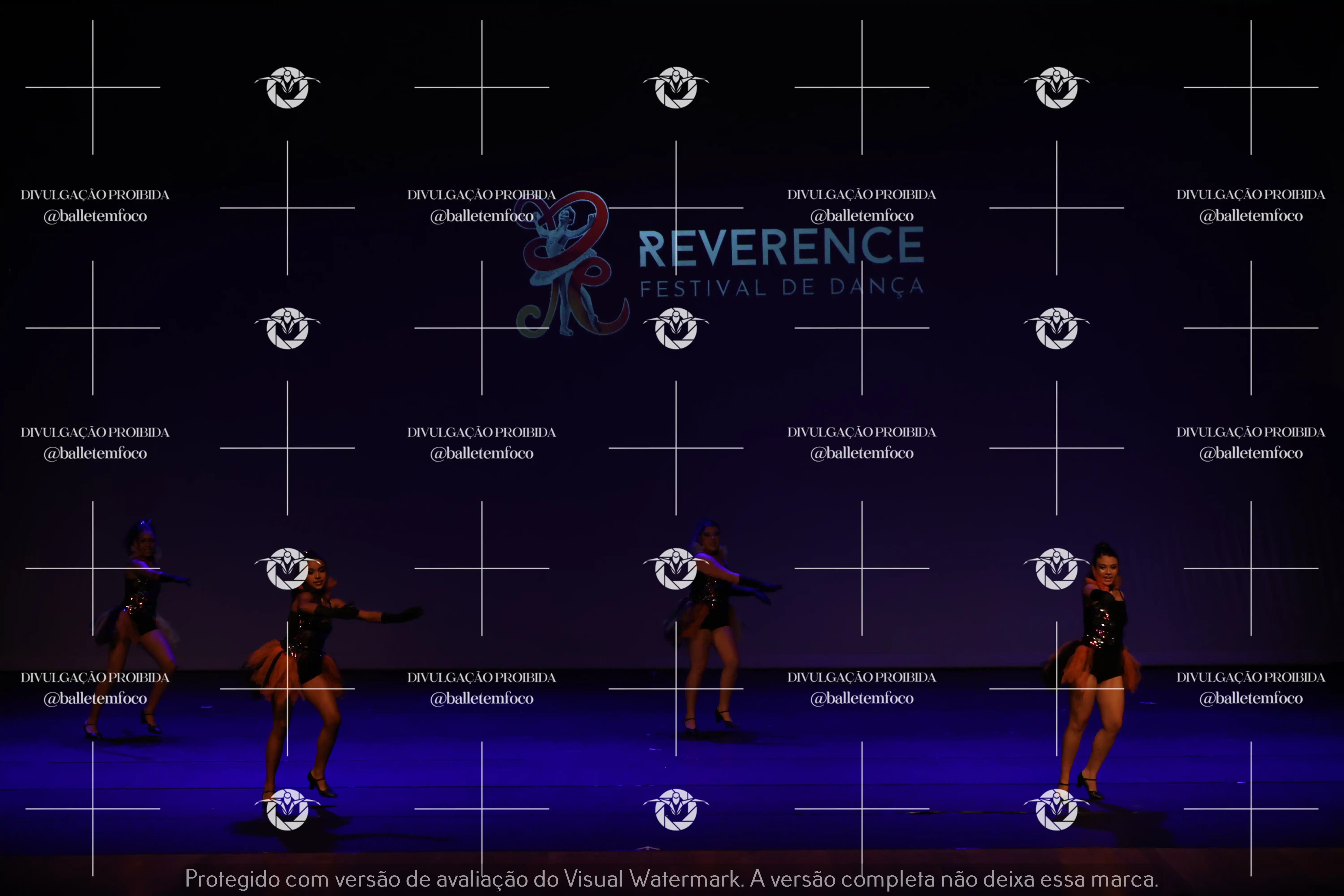Click the camera logo above front-left dancer's head
The height and width of the screenshot is (896, 1344).
click(287, 569)
